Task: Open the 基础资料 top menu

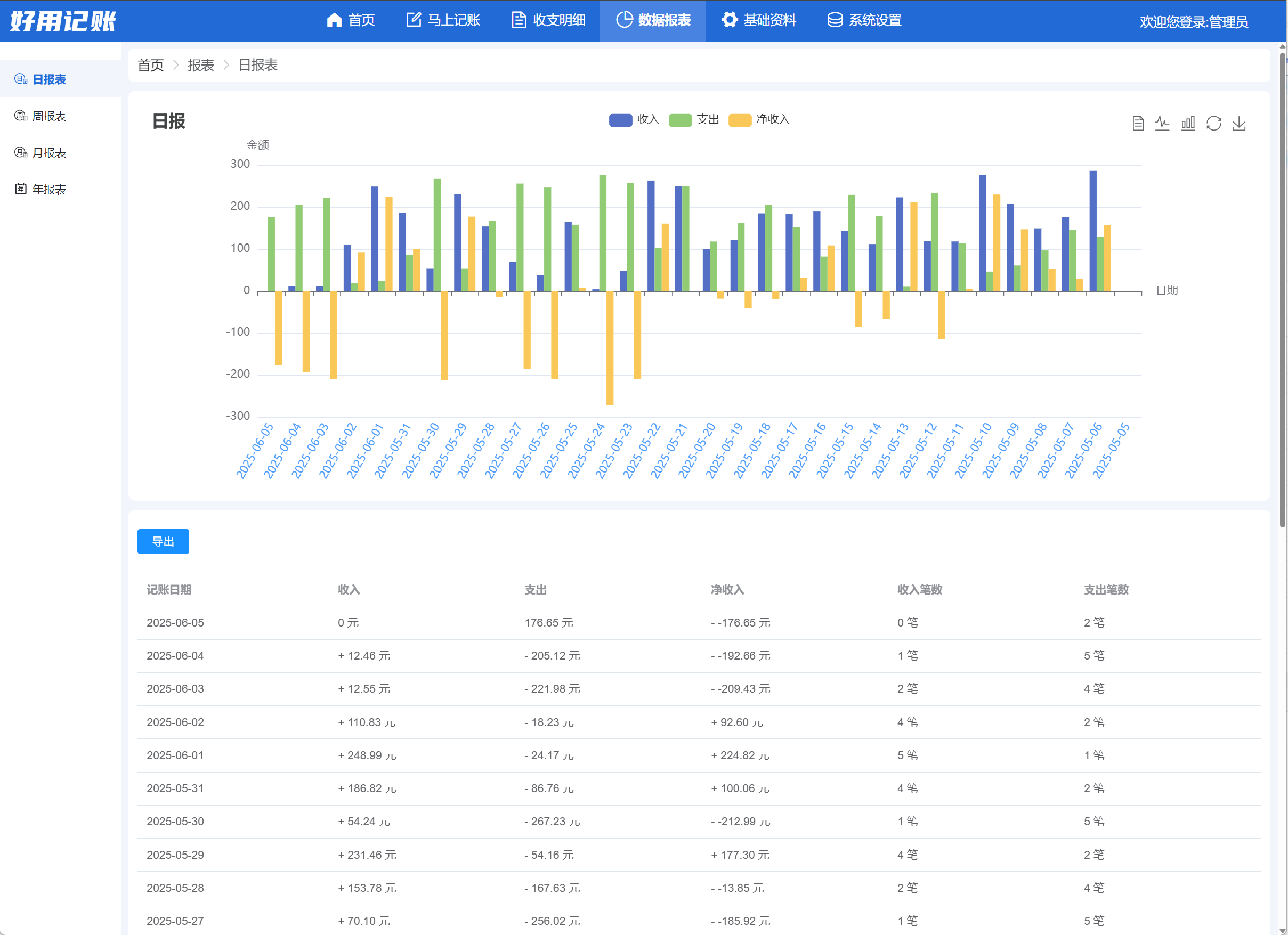Action: [x=758, y=20]
